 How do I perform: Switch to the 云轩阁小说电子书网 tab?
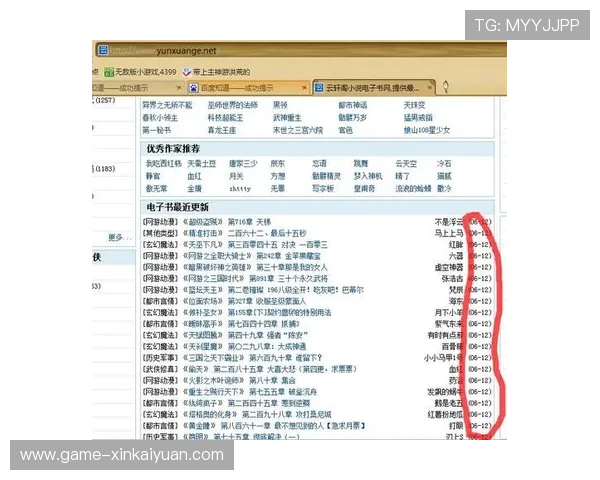point(374,88)
